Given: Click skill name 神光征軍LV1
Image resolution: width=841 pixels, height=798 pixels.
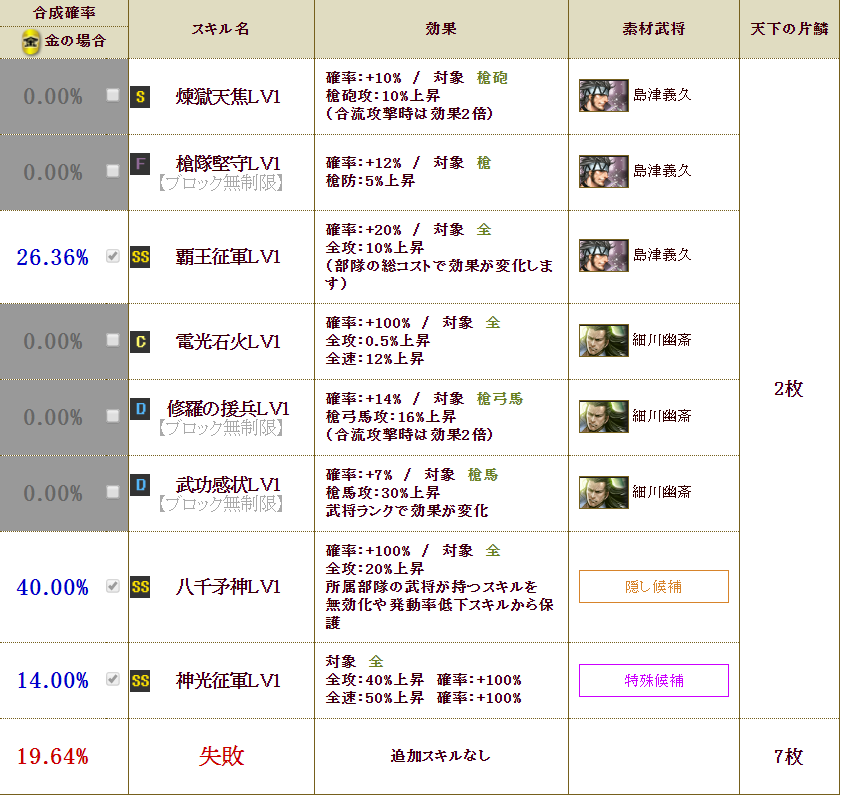Looking at the screenshot, I should click(228, 681).
